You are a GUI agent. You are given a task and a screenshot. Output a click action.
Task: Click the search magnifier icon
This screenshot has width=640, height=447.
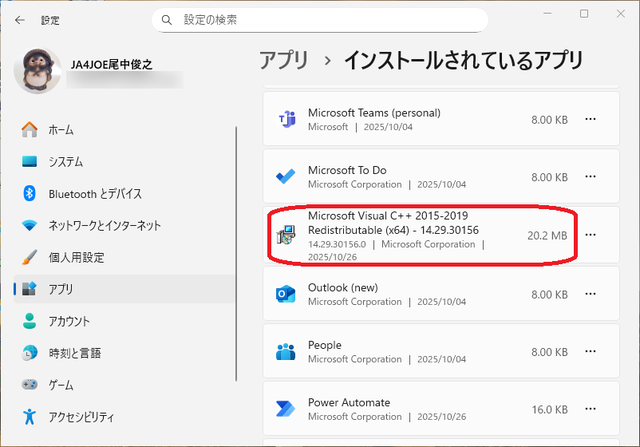coord(167,20)
